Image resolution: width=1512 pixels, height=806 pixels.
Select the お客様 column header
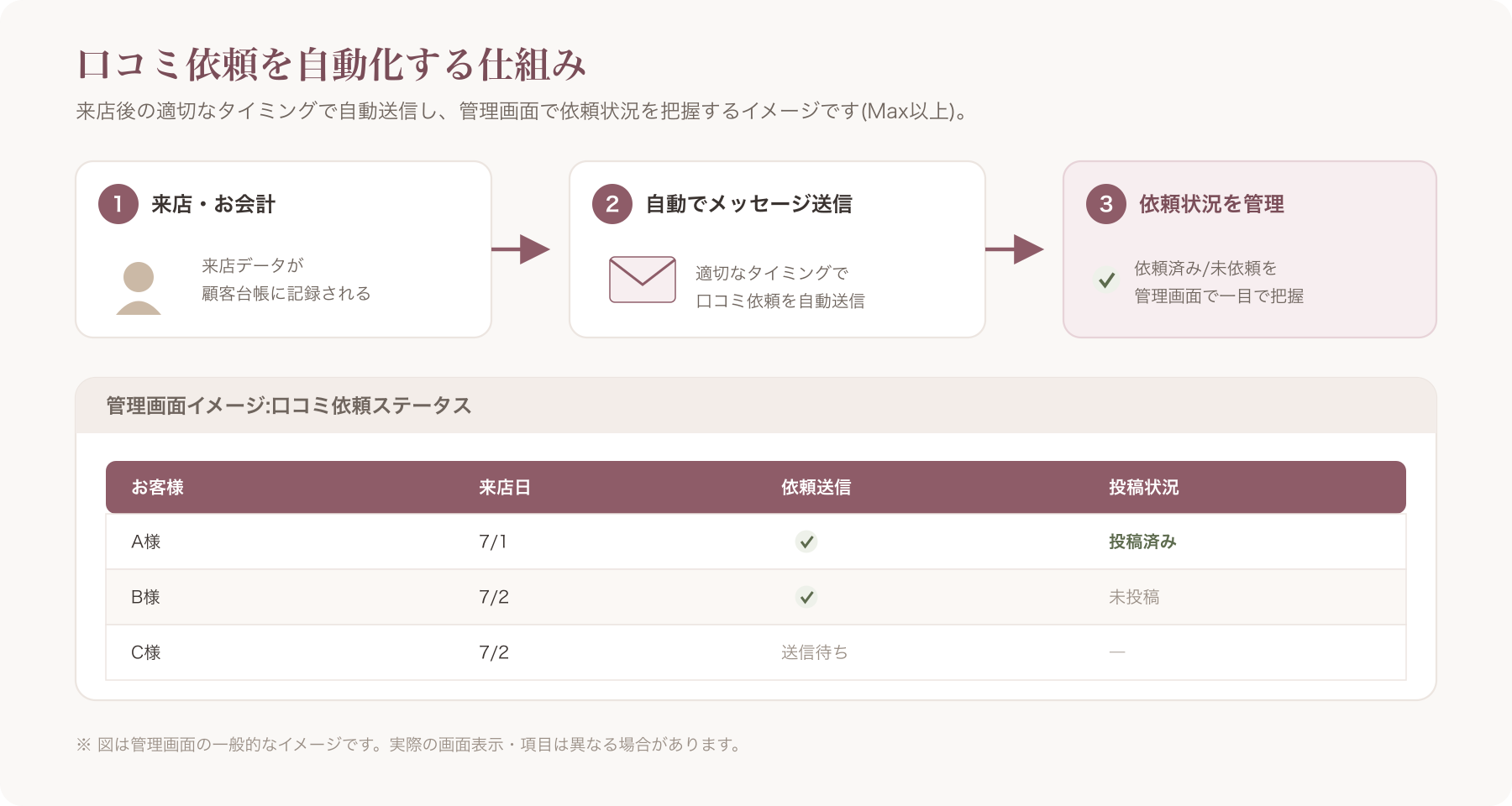(157, 487)
